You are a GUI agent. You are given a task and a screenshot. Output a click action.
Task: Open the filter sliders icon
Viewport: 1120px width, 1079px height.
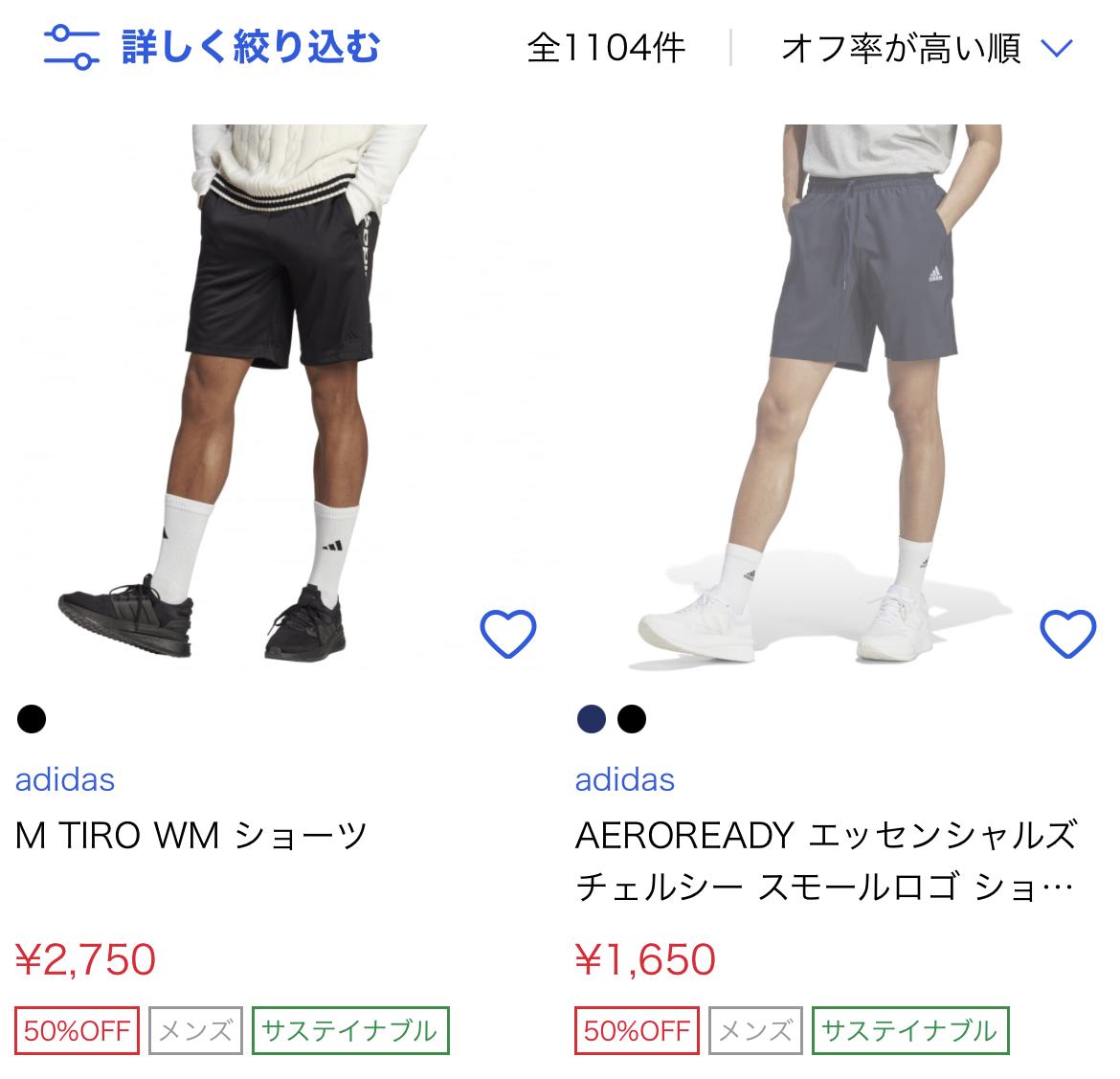point(72,48)
